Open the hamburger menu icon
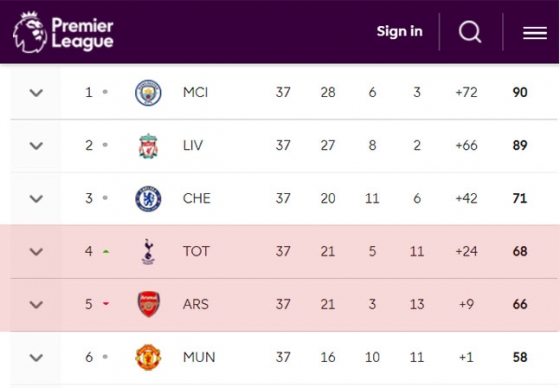Image resolution: width=560 pixels, height=388 pixels. click(x=535, y=33)
